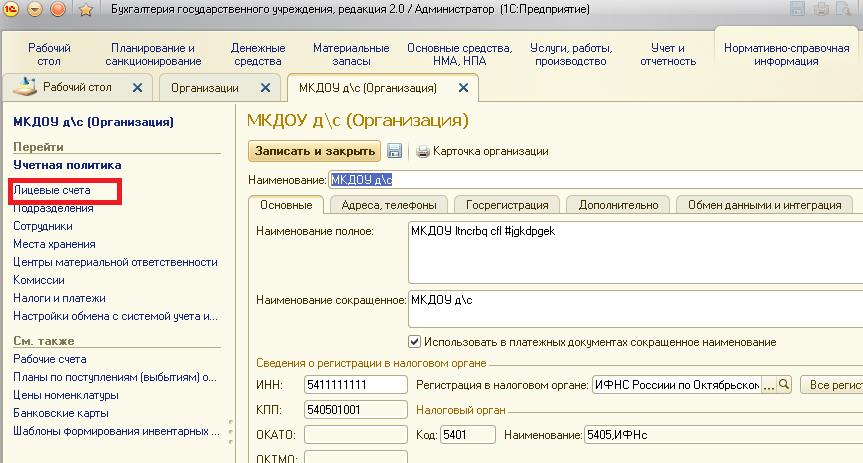Open Цены номенклатуры link
Viewport: 863px width, 463px height.
(65, 395)
